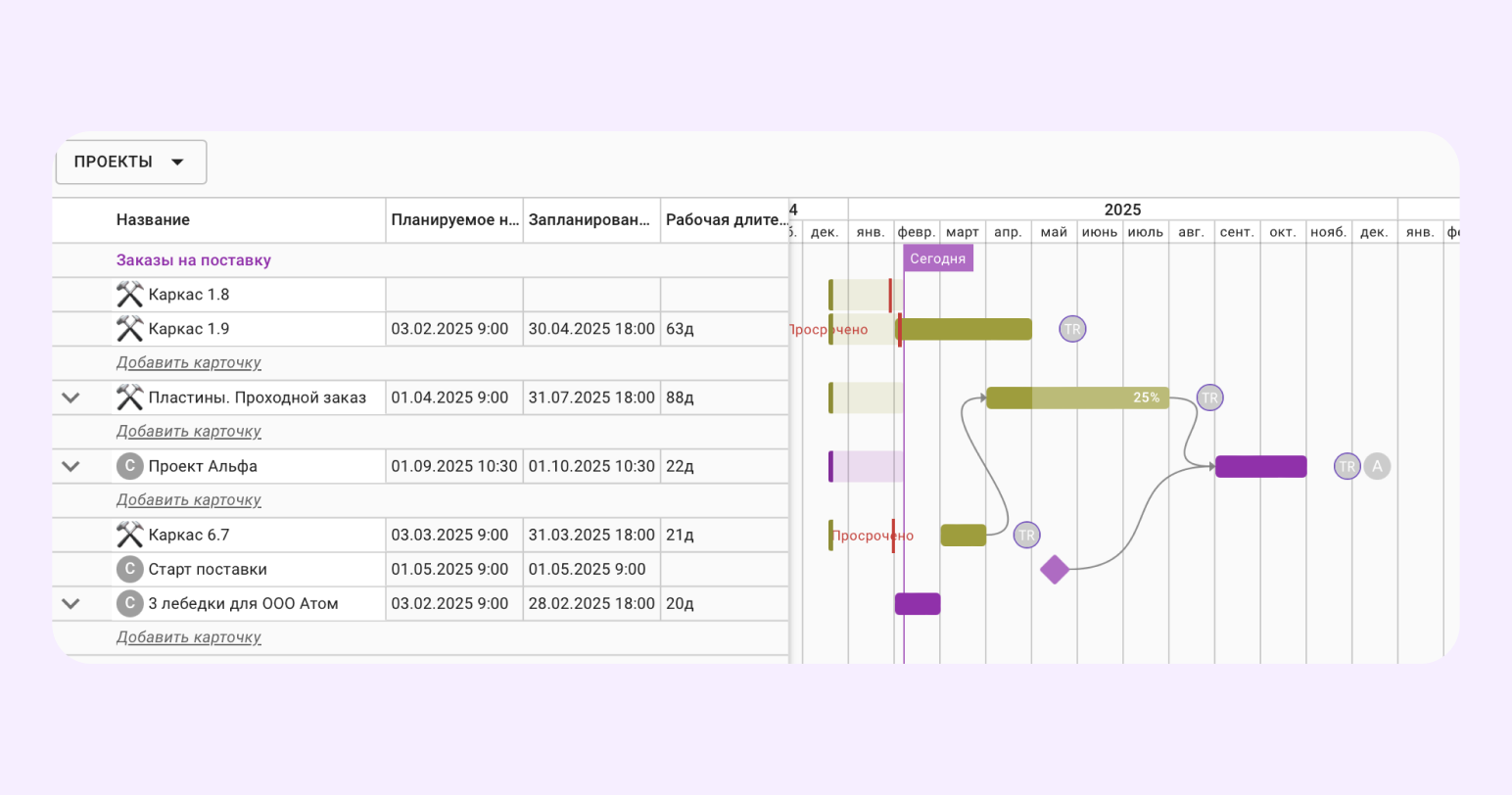Click the TR assignee badge on Каркас 1.9 row
1512x795 pixels.
coord(1072,329)
